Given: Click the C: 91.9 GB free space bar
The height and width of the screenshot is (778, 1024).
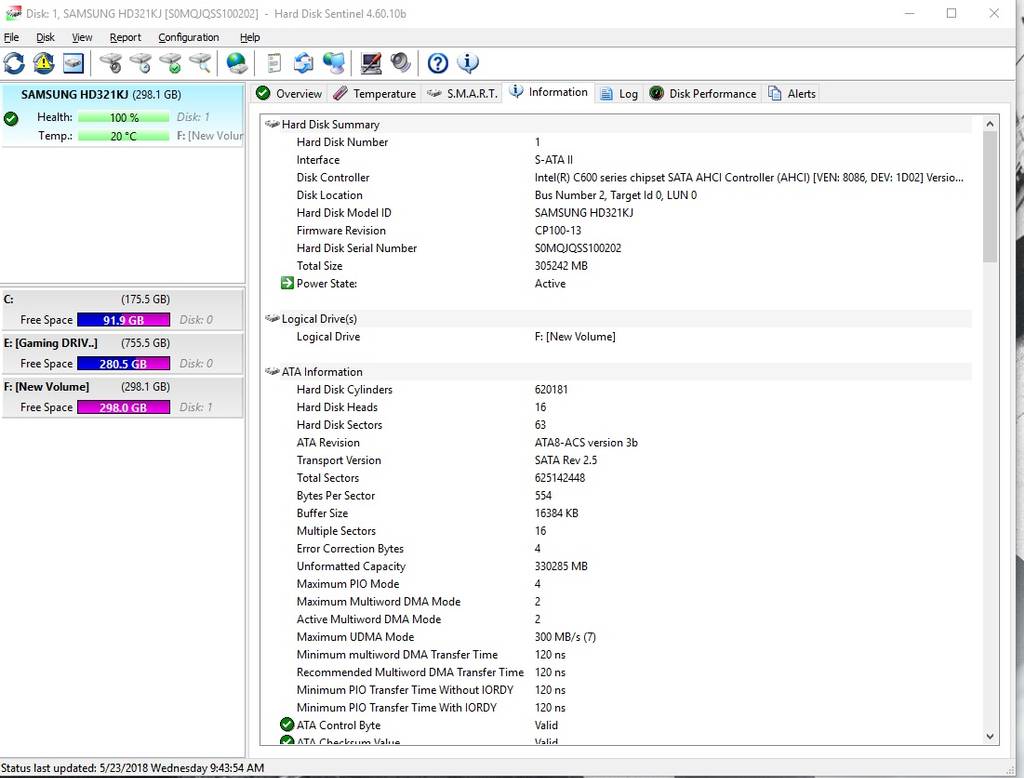Looking at the screenshot, I should coord(123,320).
